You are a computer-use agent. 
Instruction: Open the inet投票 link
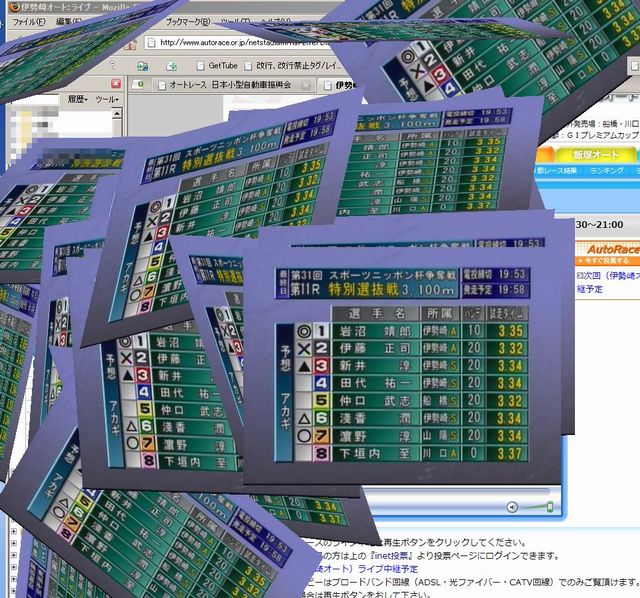tap(393, 556)
